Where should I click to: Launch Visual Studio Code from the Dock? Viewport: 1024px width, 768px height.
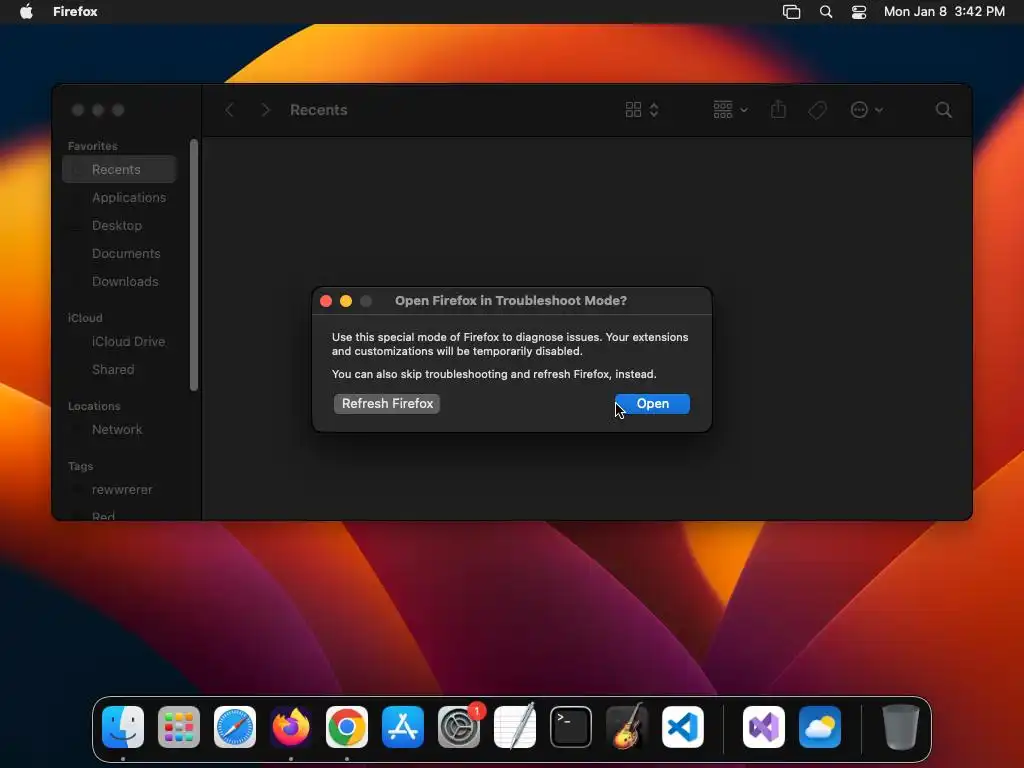683,727
